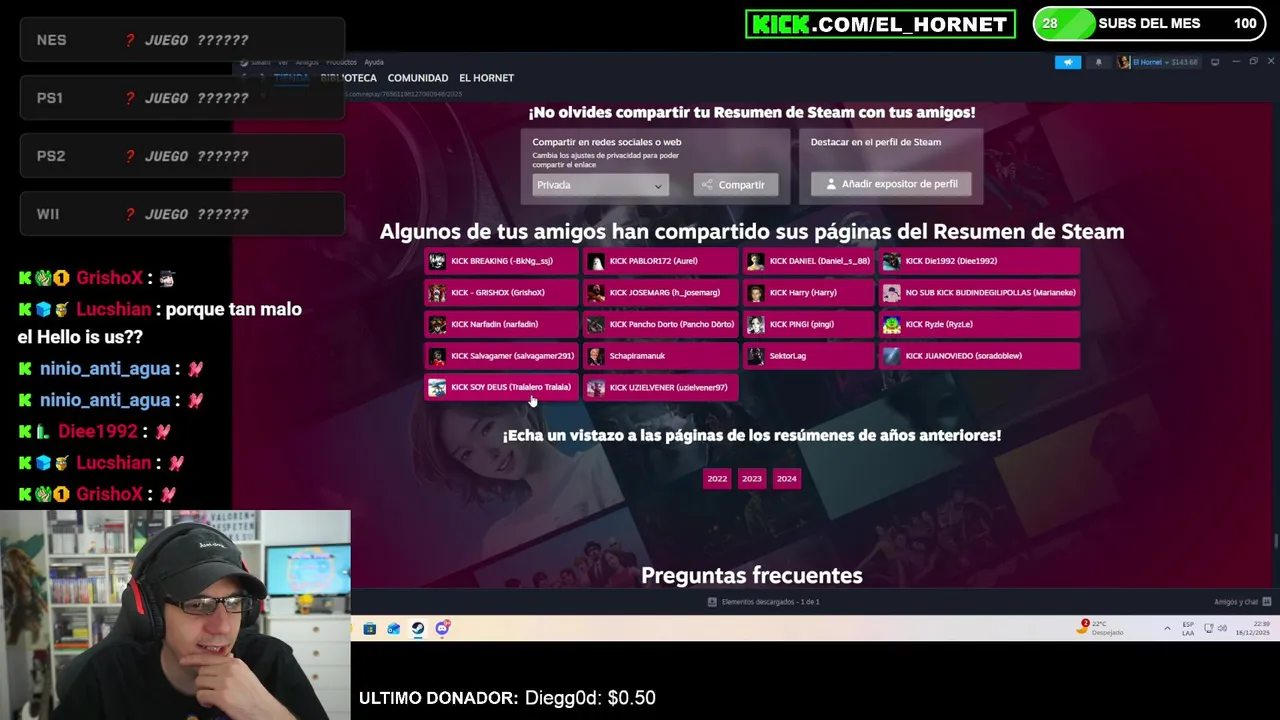The width and height of the screenshot is (1280, 720).
Task: Open the Ayuda menu in Steam
Action: 373,62
